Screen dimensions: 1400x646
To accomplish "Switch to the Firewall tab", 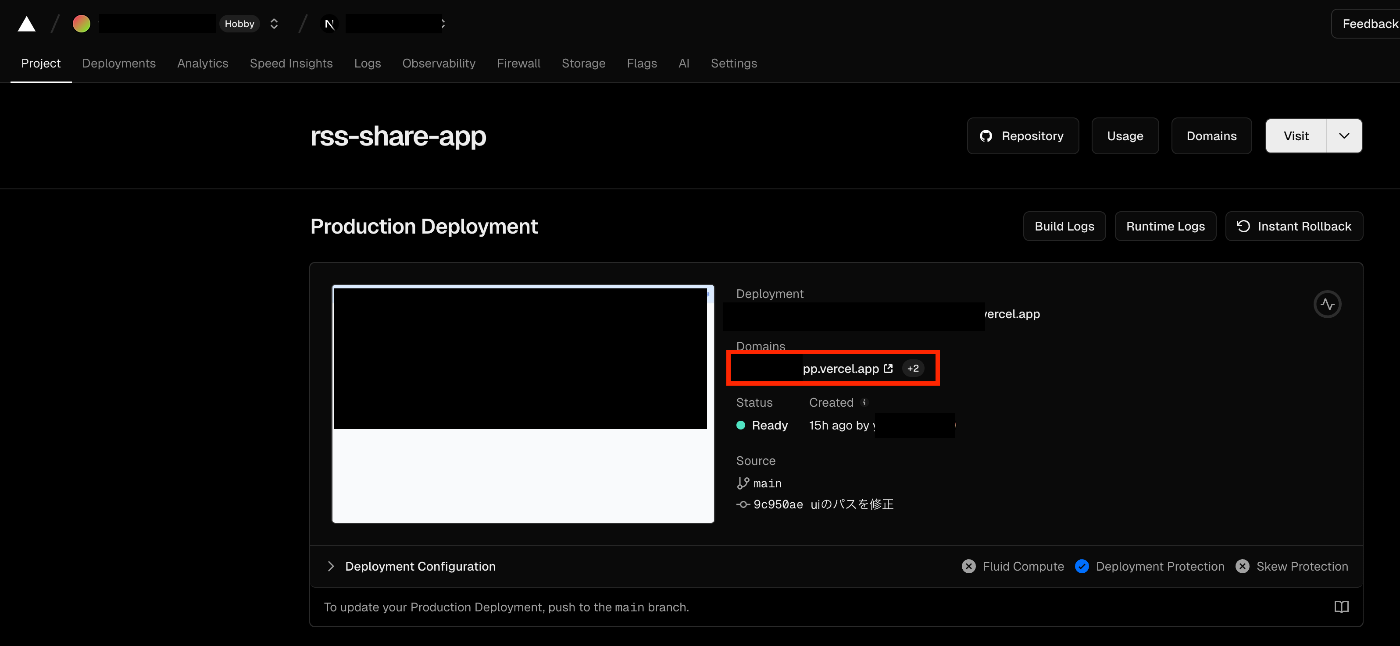I will click(518, 63).
